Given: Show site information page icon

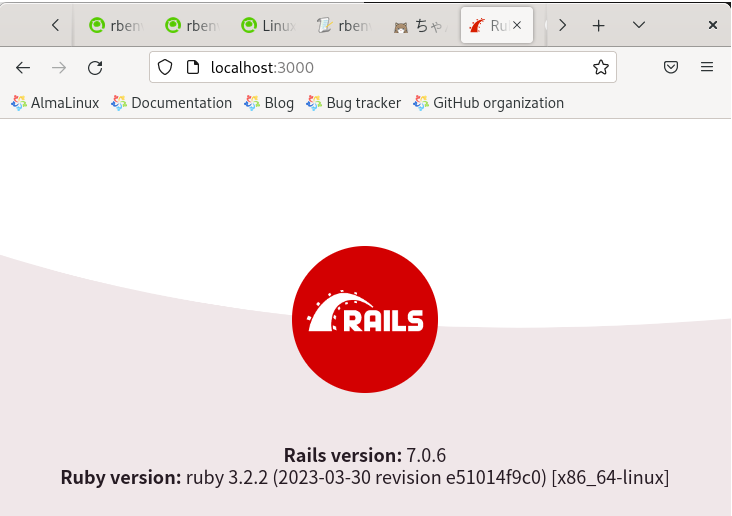Looking at the screenshot, I should [192, 67].
